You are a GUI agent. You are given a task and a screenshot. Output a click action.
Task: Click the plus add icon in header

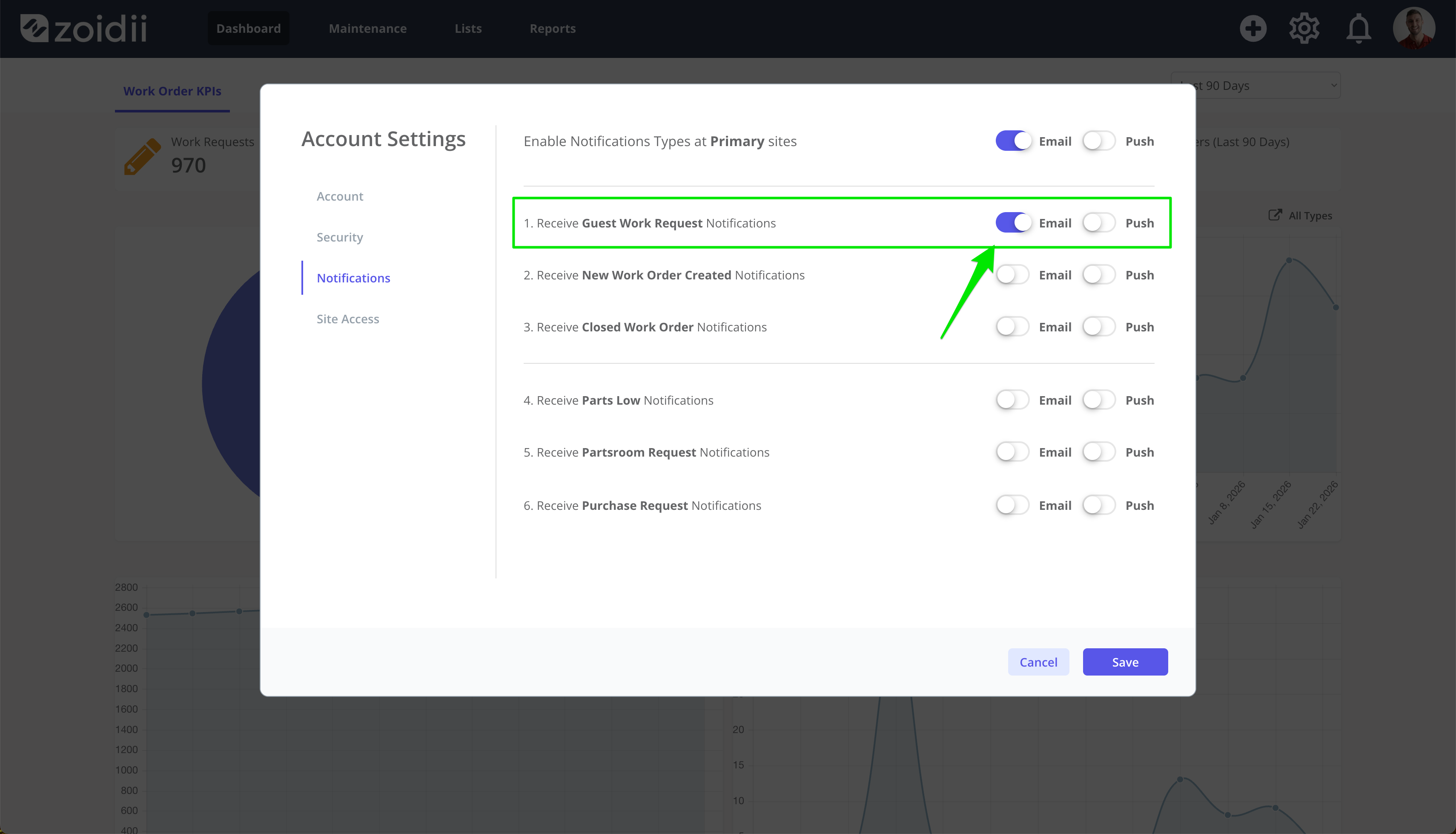click(1253, 28)
